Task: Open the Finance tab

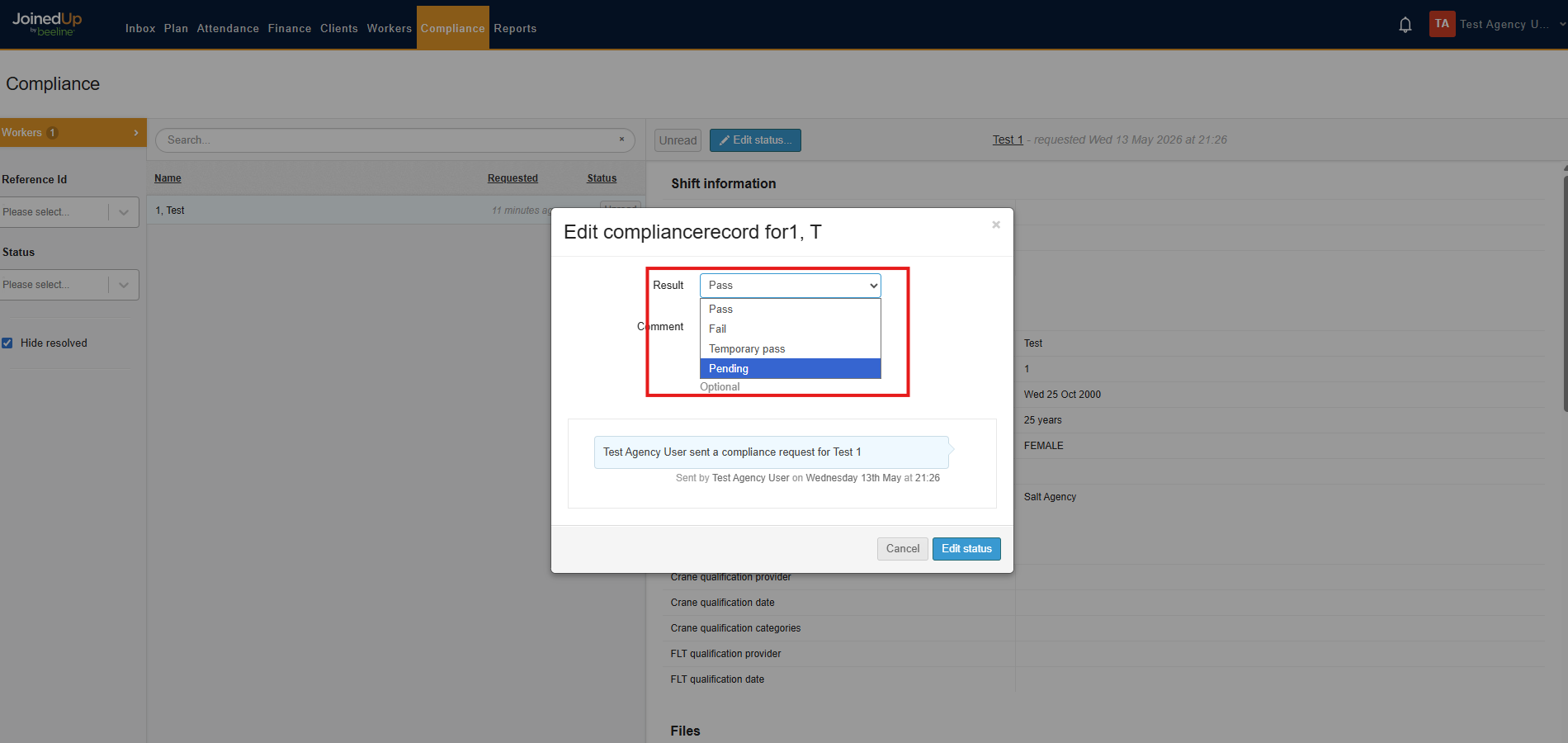Action: point(290,28)
